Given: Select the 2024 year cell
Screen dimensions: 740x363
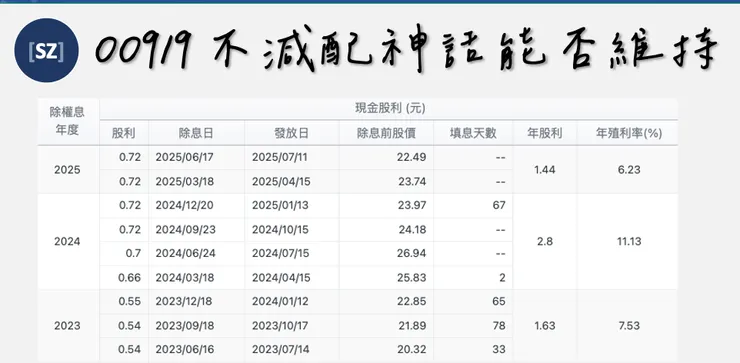Looking at the screenshot, I should point(67,242).
